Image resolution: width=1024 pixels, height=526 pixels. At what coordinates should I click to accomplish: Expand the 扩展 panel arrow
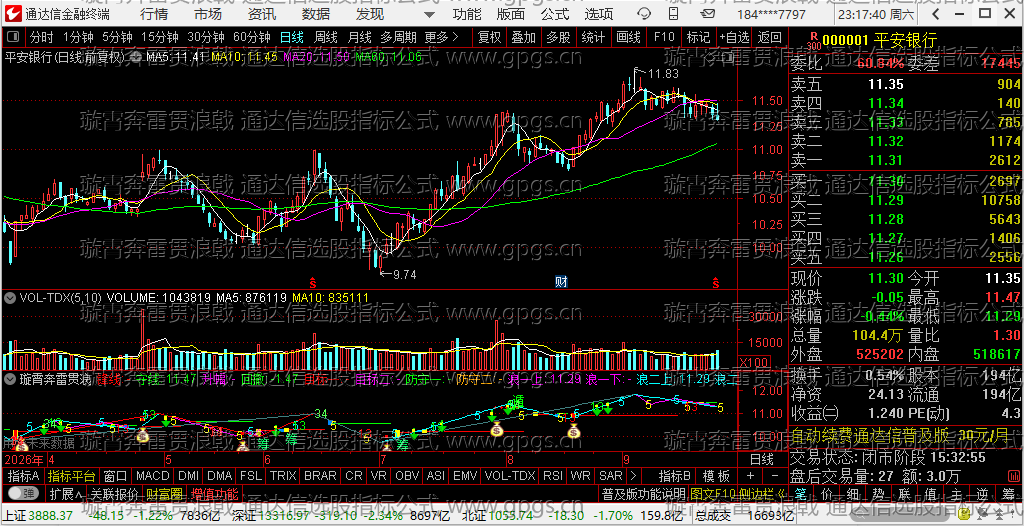click(67, 493)
